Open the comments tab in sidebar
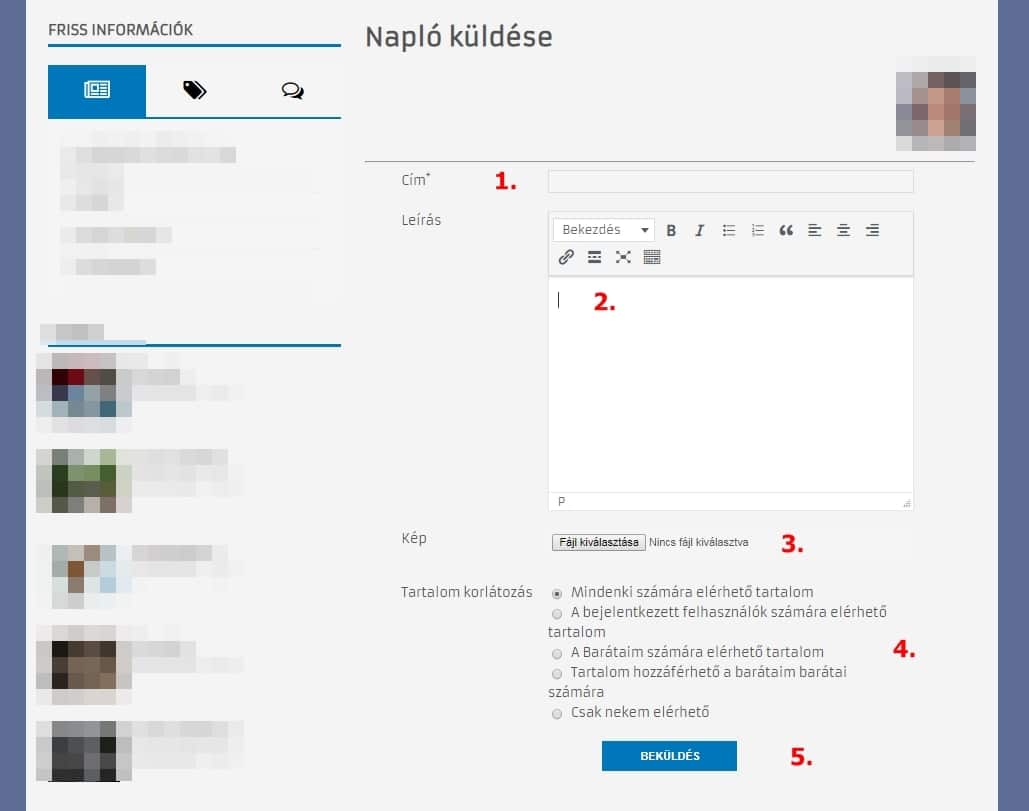 click(292, 91)
